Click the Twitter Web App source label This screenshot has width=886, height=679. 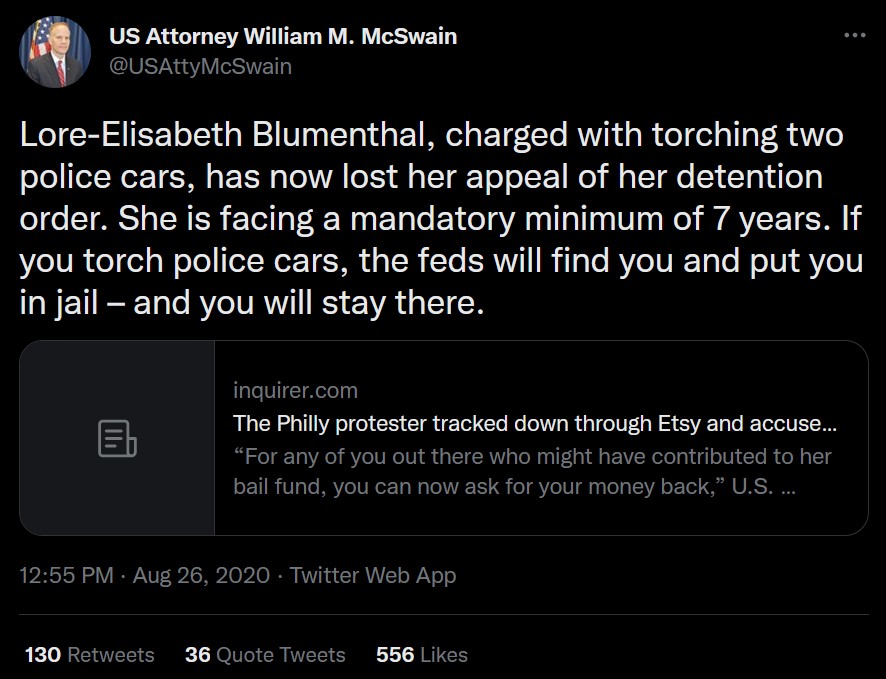(372, 575)
